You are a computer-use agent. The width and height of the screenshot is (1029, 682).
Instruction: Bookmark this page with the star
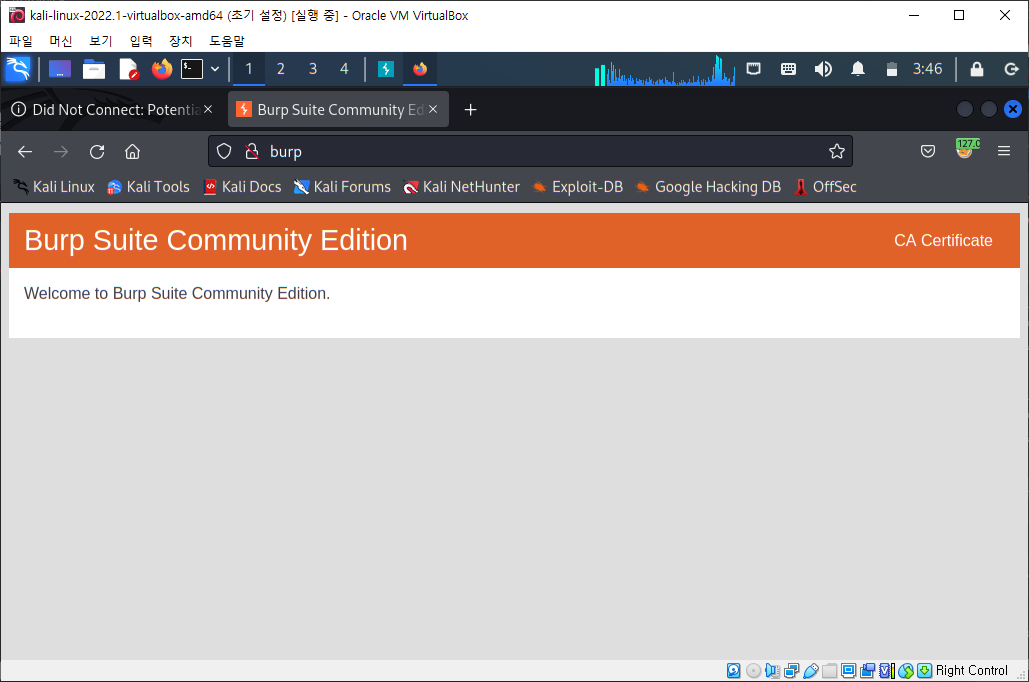836,152
